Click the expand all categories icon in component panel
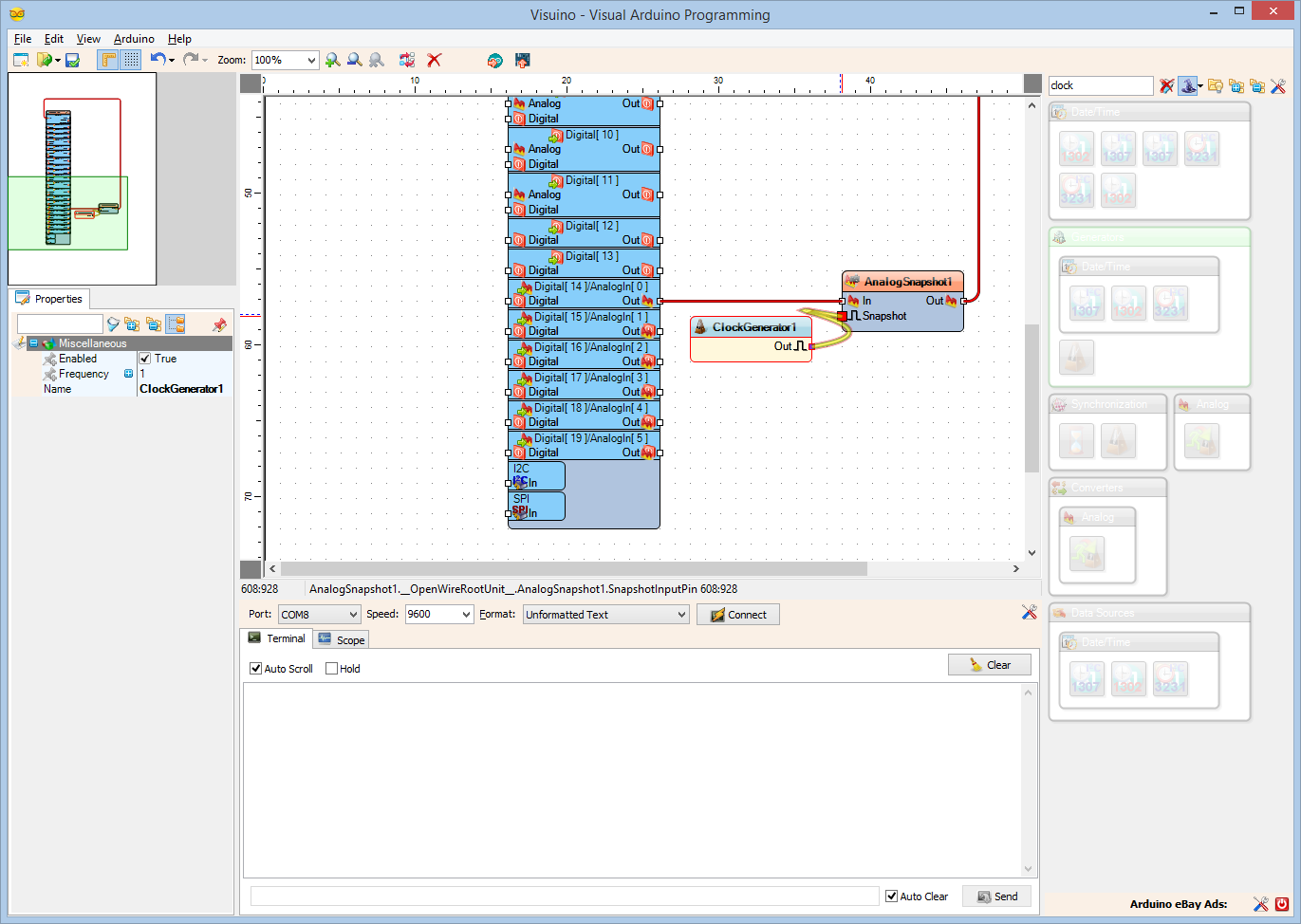 pyautogui.click(x=1236, y=85)
